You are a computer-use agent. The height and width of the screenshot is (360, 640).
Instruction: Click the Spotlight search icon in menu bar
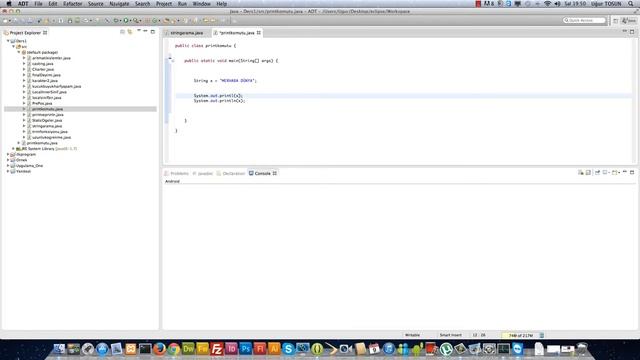click(x=631, y=4)
